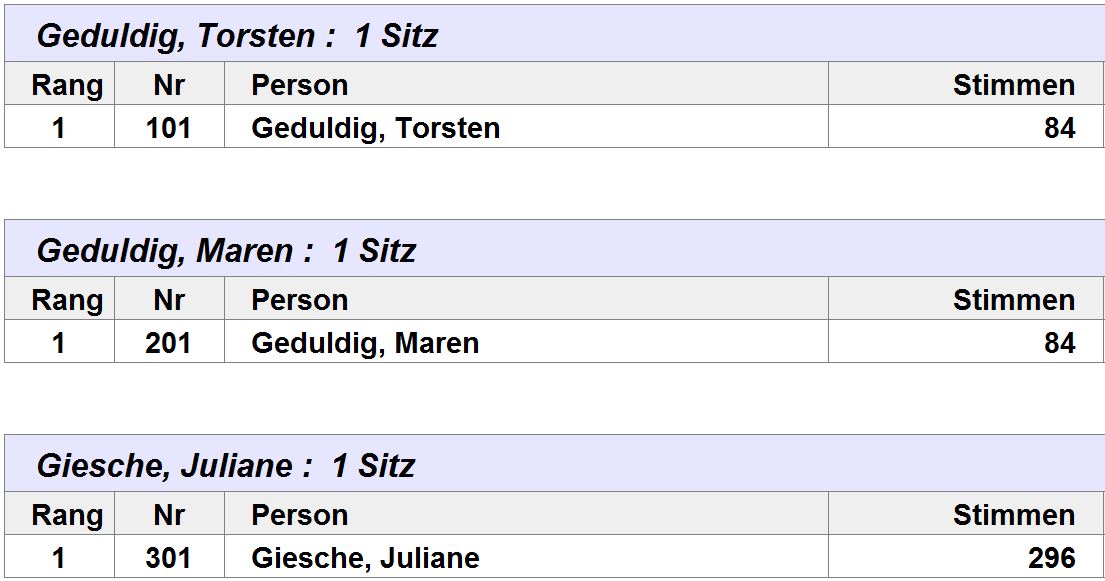Click the "Geduldig, Maren : 1 Sitz" section title

tap(226, 251)
